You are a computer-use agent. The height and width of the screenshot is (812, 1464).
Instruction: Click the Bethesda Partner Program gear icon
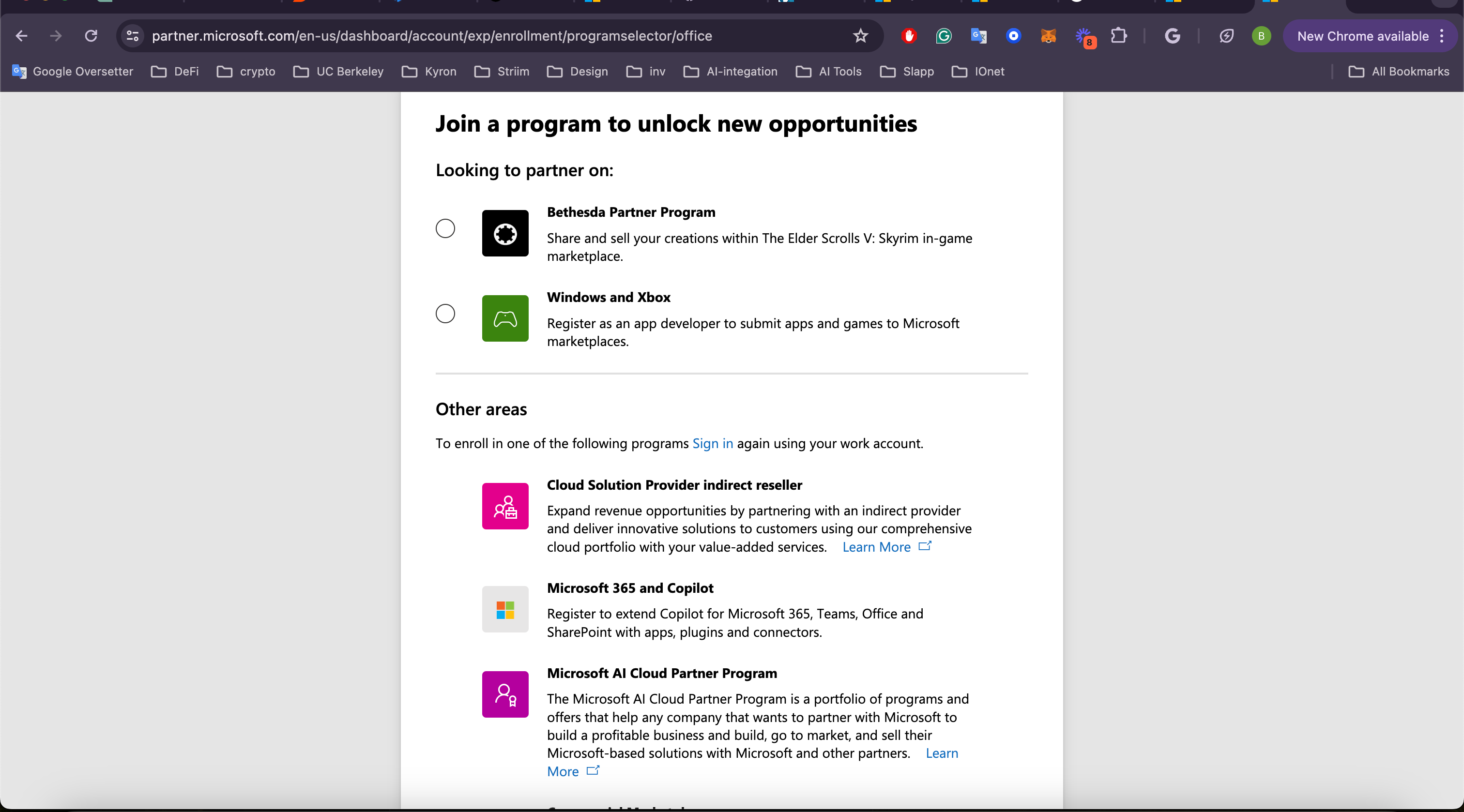point(504,233)
